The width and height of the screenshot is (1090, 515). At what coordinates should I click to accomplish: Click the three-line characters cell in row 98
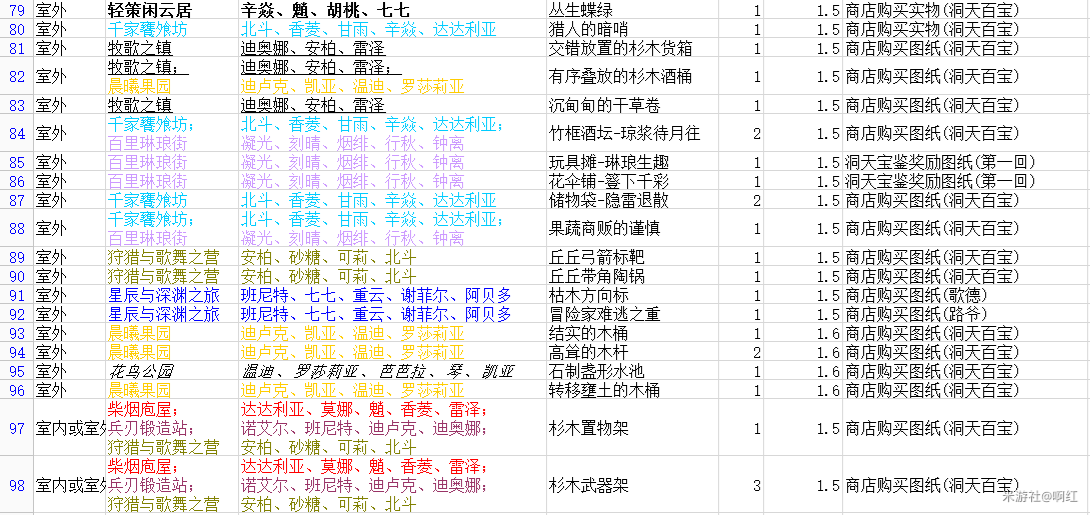[392, 485]
